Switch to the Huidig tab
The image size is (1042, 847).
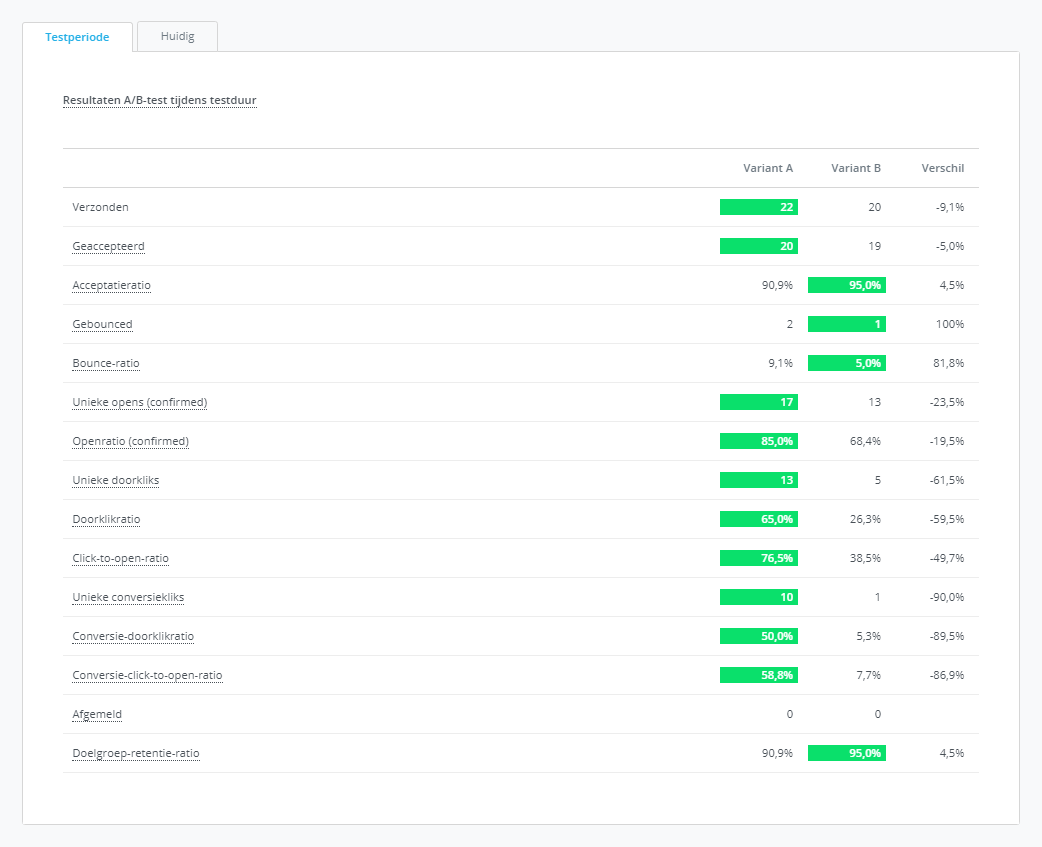(177, 37)
